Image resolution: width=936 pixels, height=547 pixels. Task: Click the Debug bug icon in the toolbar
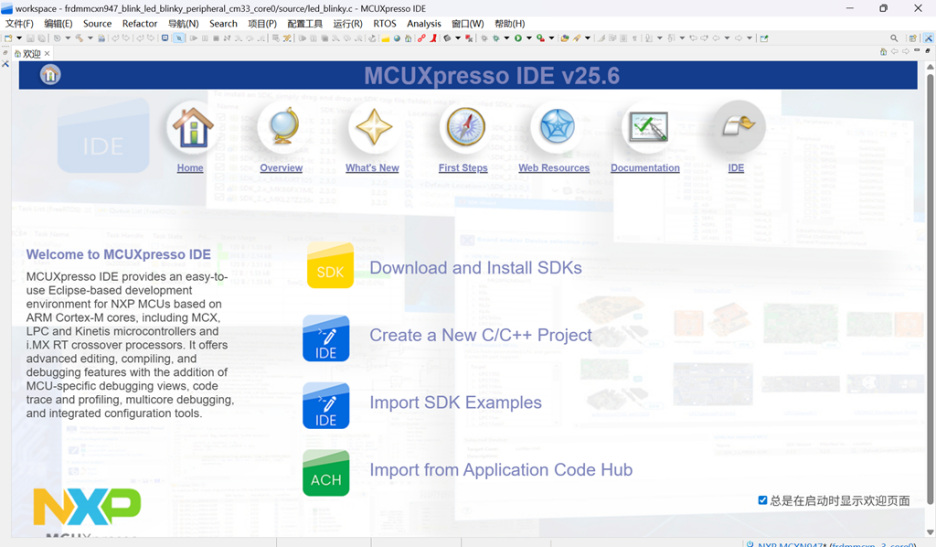[x=495, y=38]
